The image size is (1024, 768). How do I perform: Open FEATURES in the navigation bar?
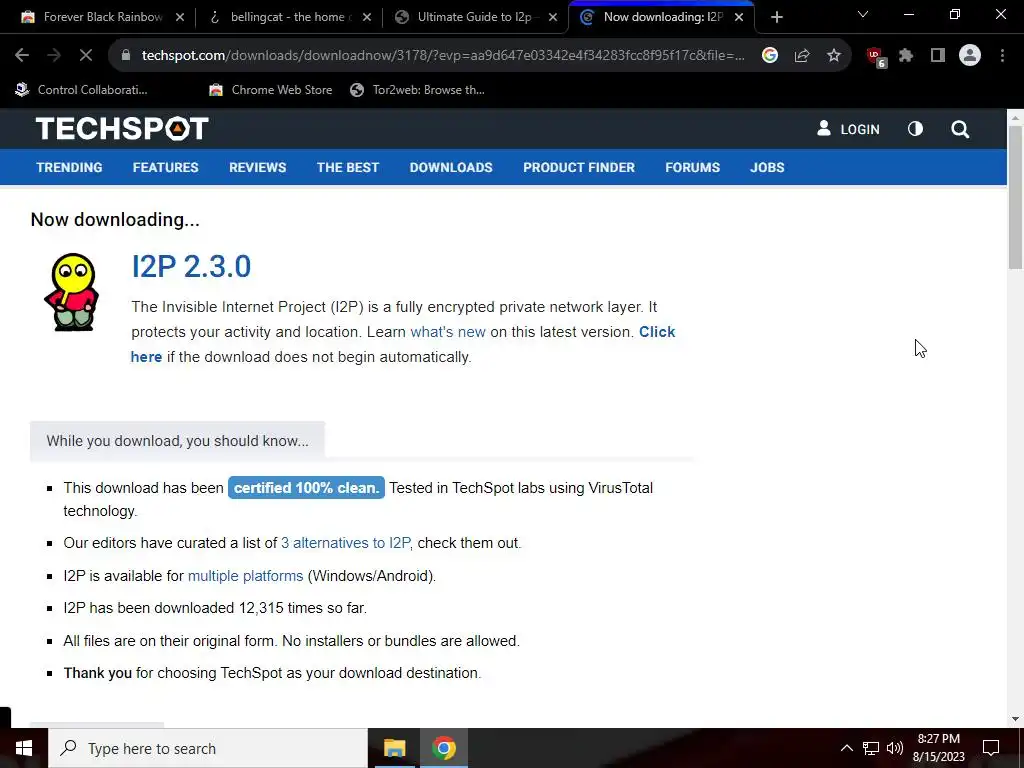(x=165, y=168)
